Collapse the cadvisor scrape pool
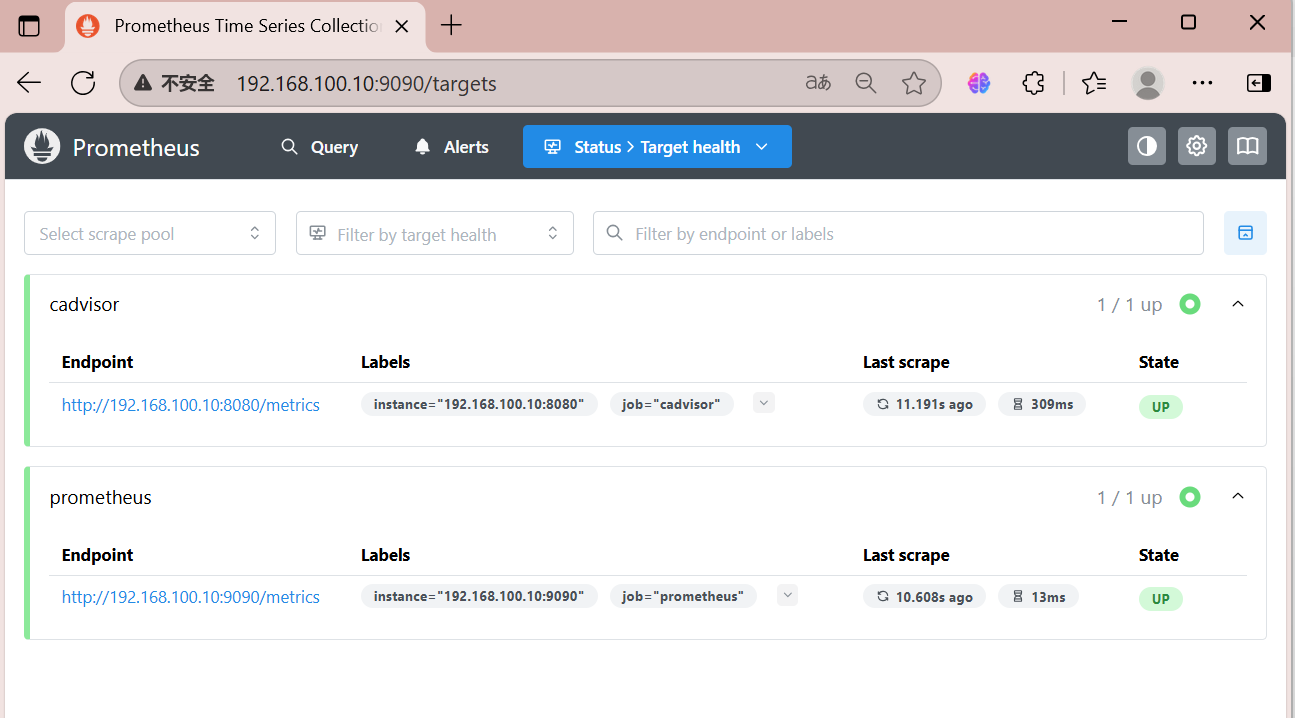This screenshot has height=718, width=1295. (x=1238, y=304)
